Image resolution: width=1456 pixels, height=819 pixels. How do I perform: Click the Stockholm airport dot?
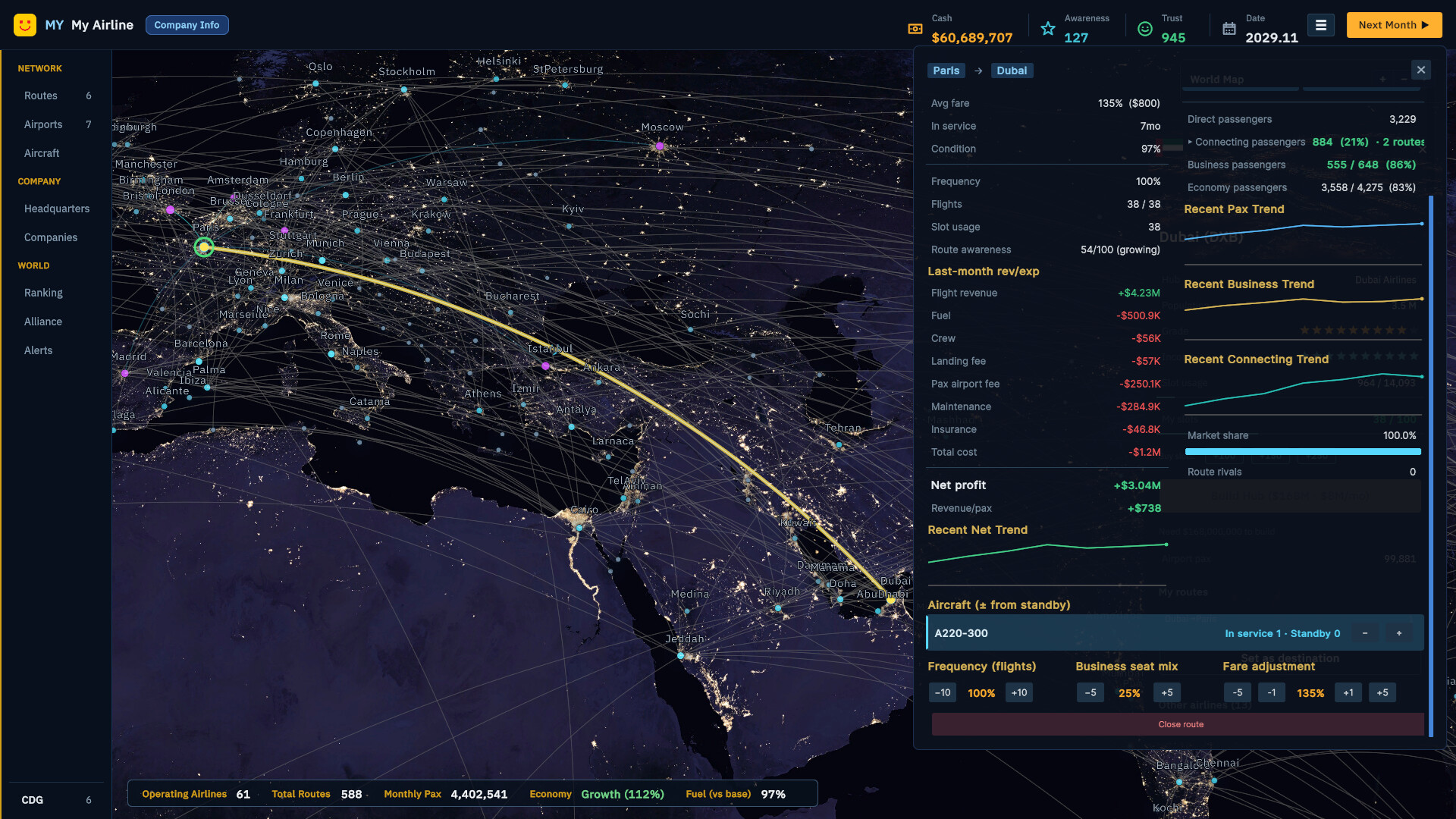[404, 89]
